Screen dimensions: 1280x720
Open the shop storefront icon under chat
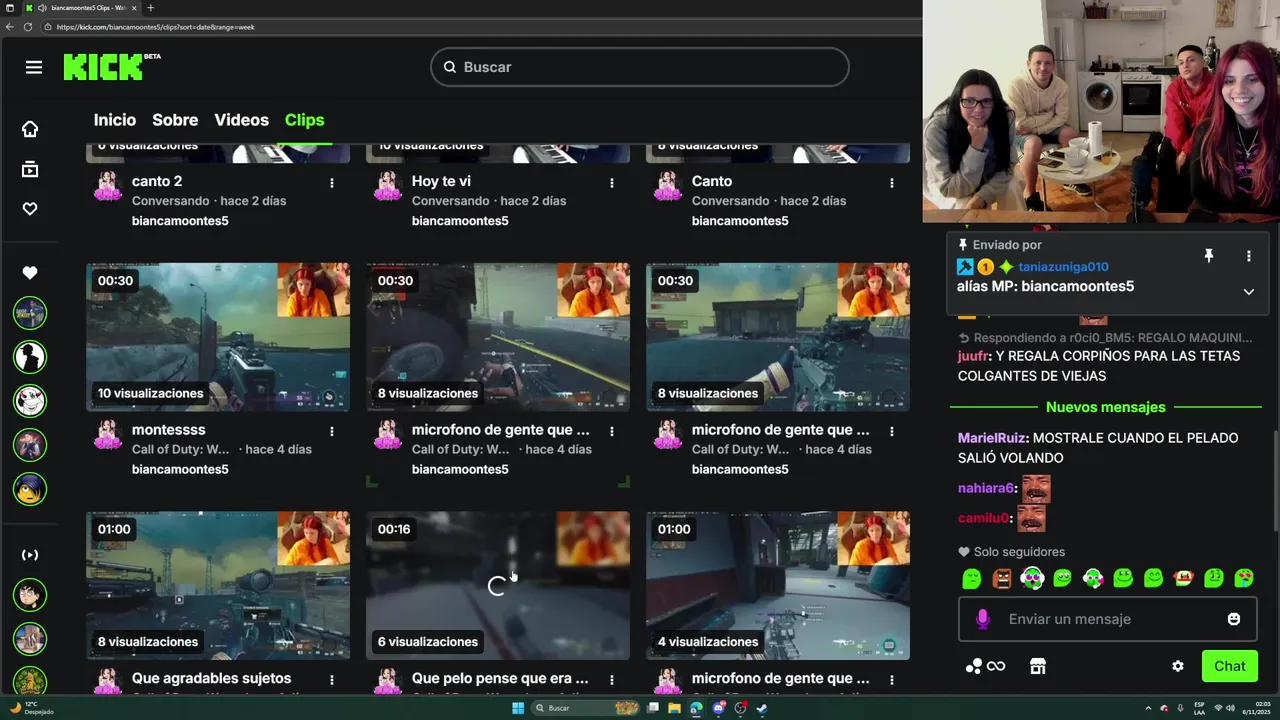click(1038, 666)
